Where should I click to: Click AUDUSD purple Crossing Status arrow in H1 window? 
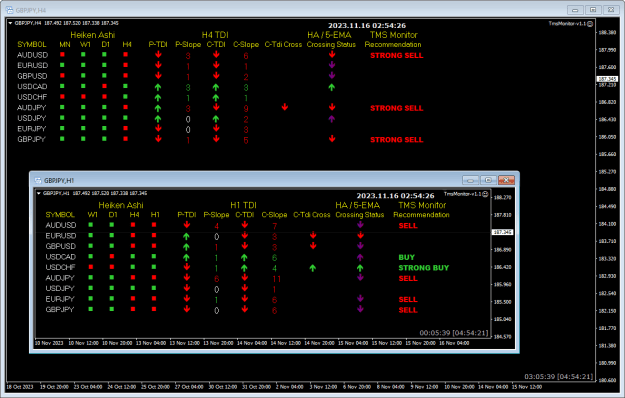click(x=360, y=225)
